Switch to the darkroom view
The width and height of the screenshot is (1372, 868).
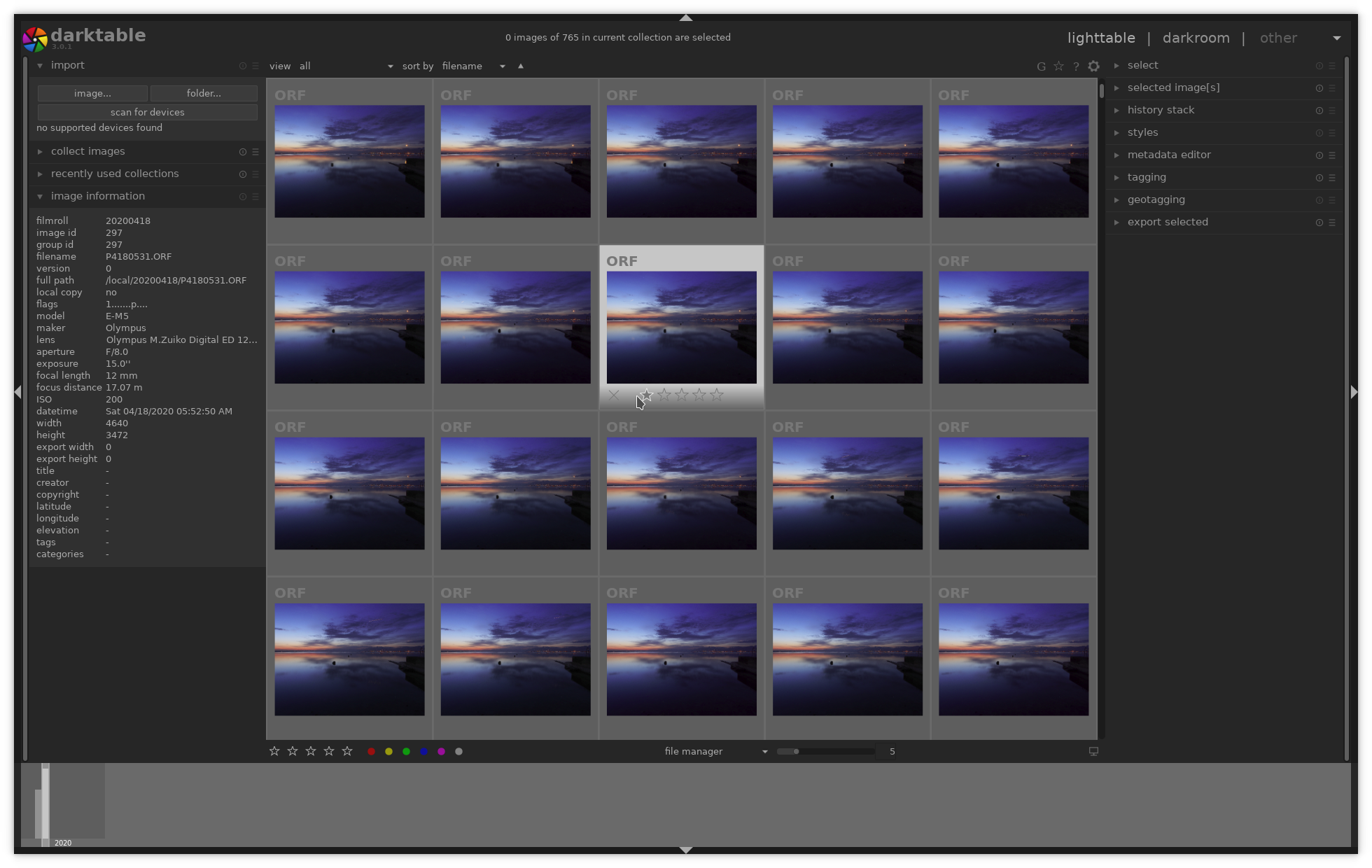click(x=1196, y=38)
